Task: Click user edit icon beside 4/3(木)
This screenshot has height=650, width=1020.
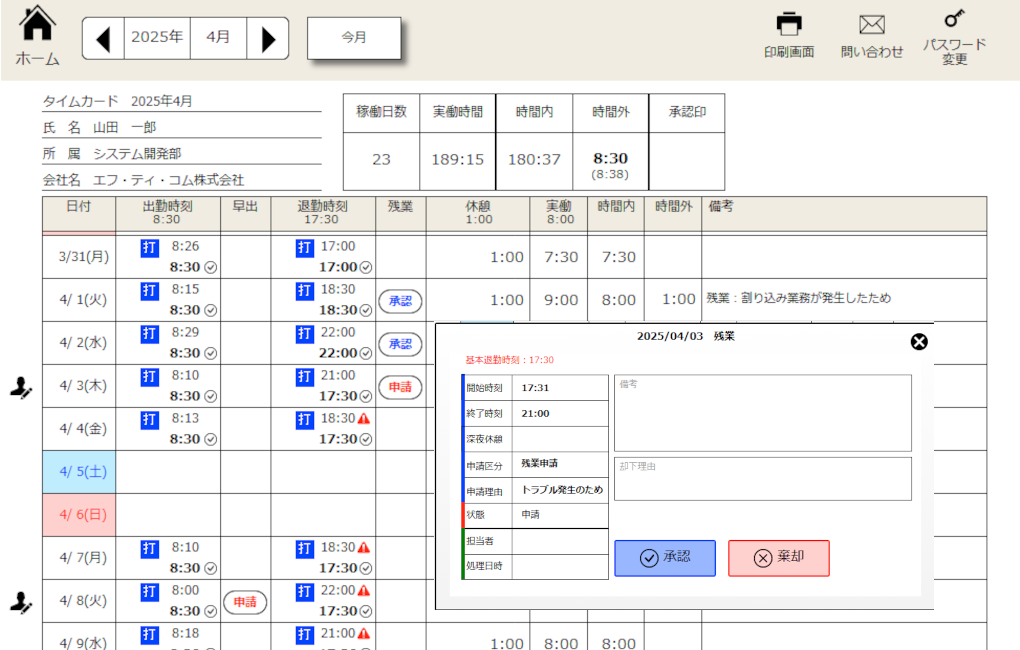Action: click(21, 388)
